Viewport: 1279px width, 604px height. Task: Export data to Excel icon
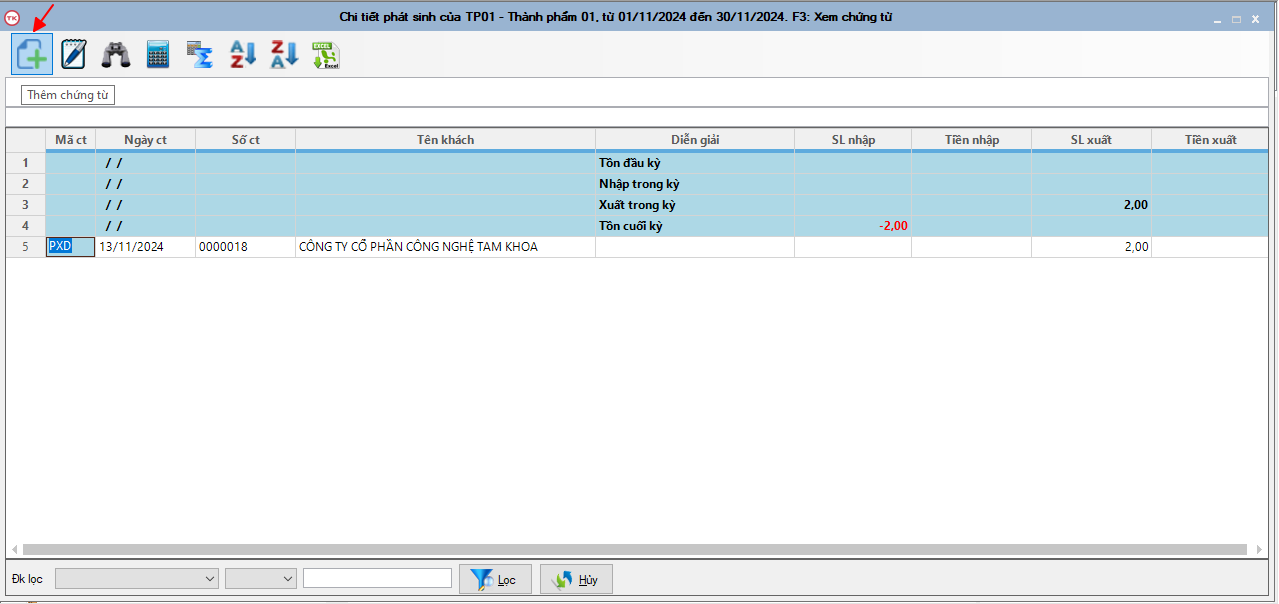326,55
